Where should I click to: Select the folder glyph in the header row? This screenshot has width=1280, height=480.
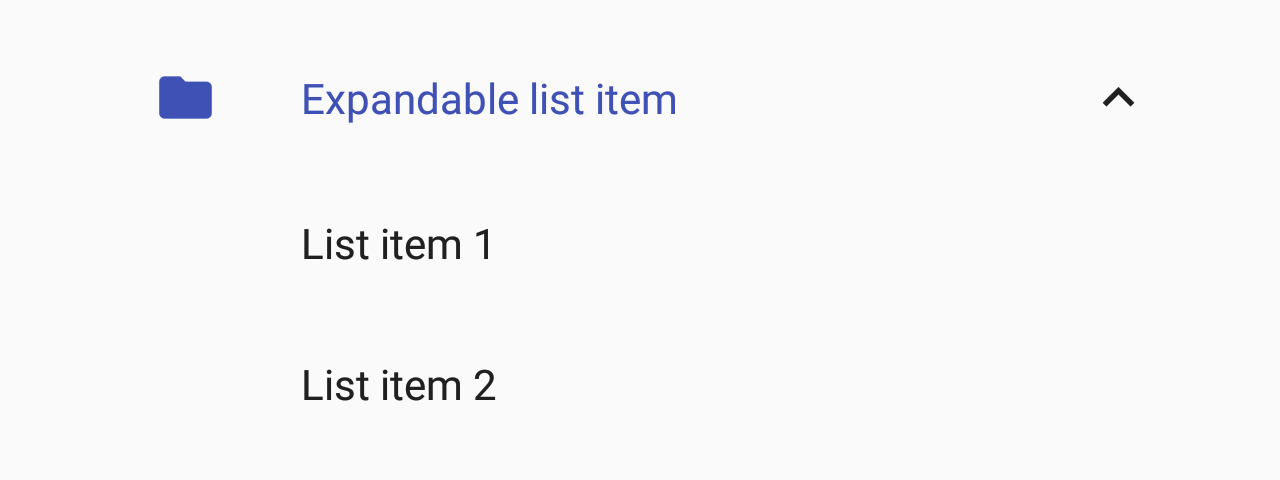pos(185,98)
